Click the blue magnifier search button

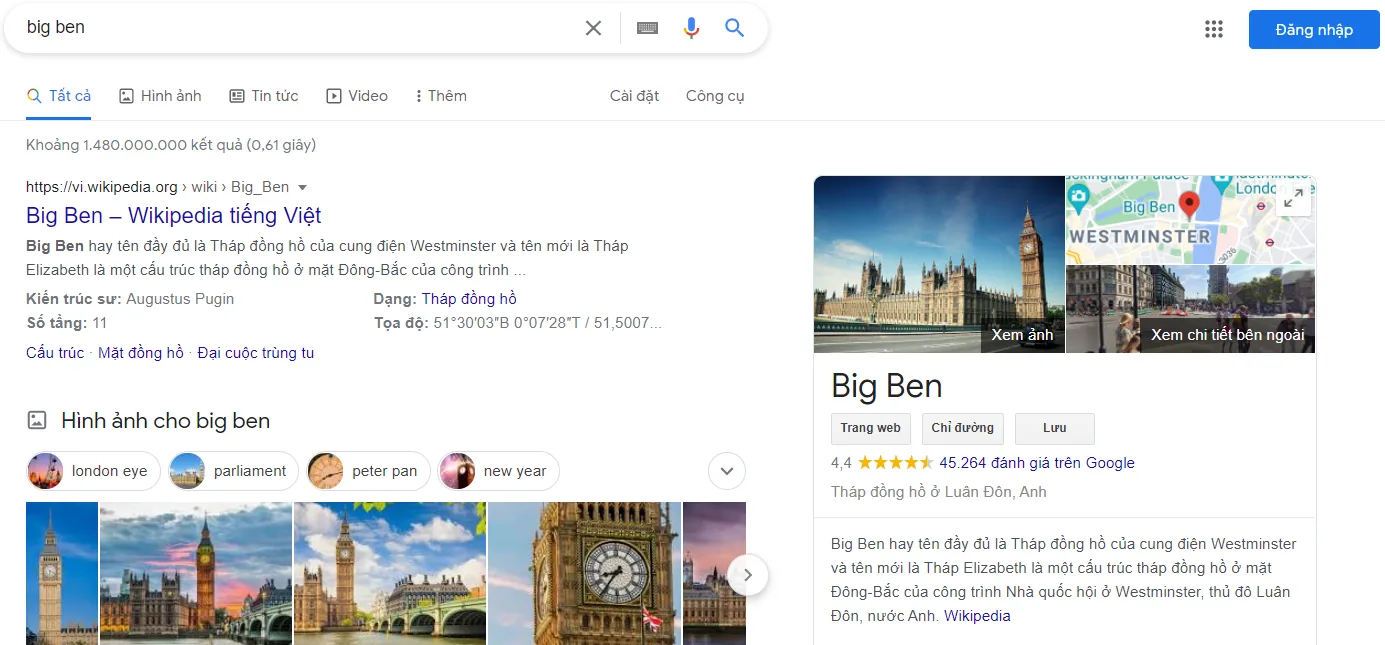point(735,28)
